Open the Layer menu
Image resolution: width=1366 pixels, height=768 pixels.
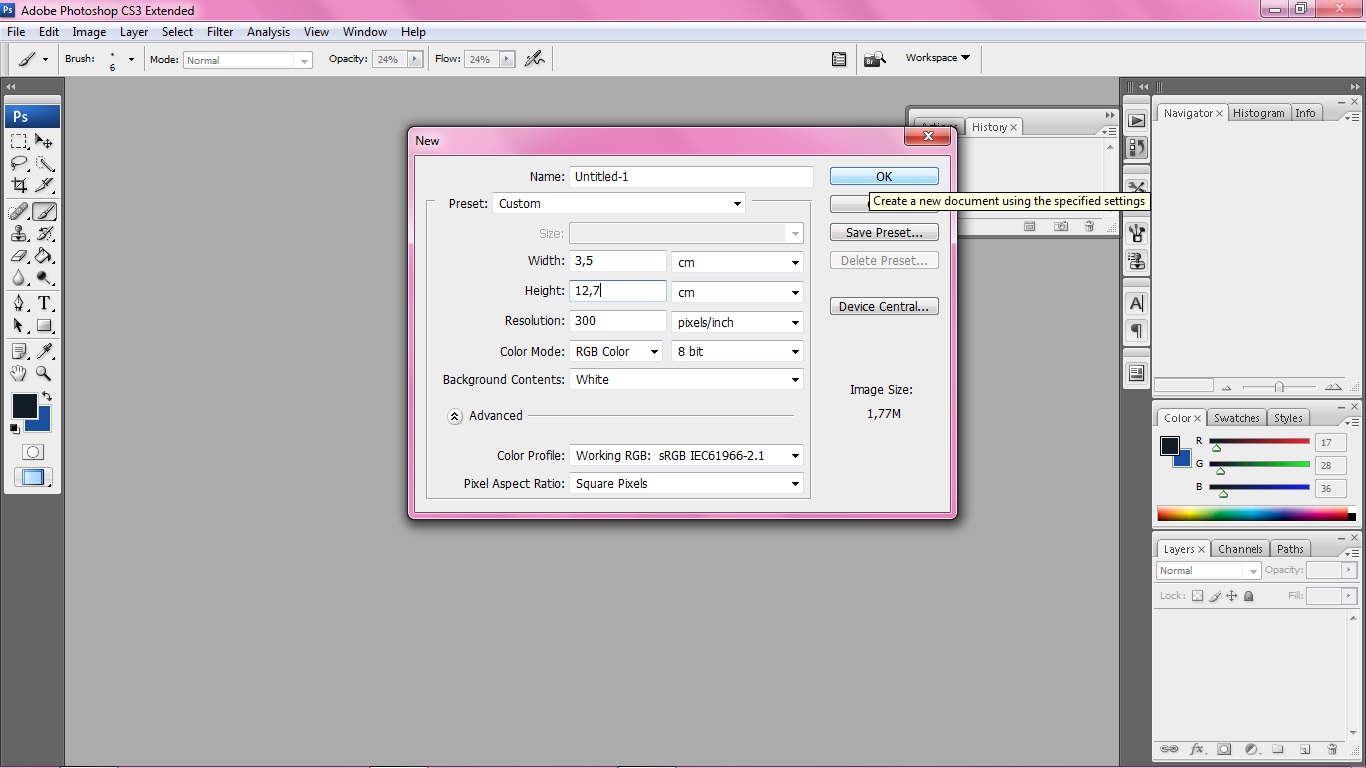[x=134, y=32]
